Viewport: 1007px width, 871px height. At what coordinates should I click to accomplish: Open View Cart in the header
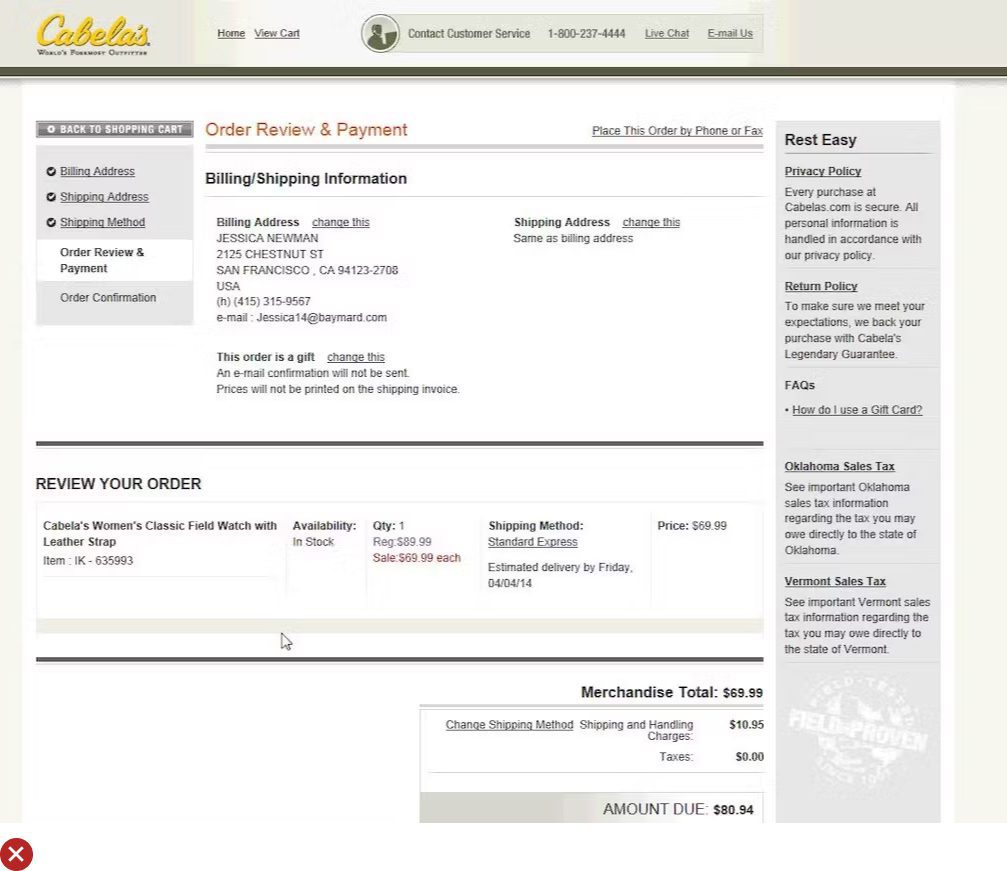(277, 33)
